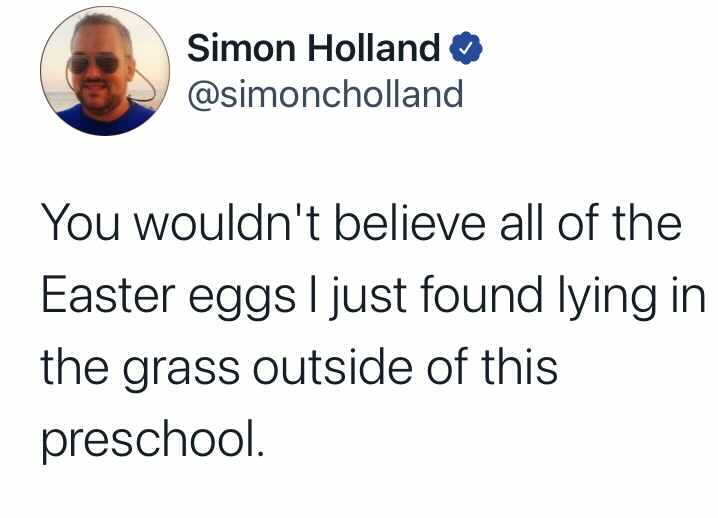Click the sunglasses in the profile photo

coord(94,64)
